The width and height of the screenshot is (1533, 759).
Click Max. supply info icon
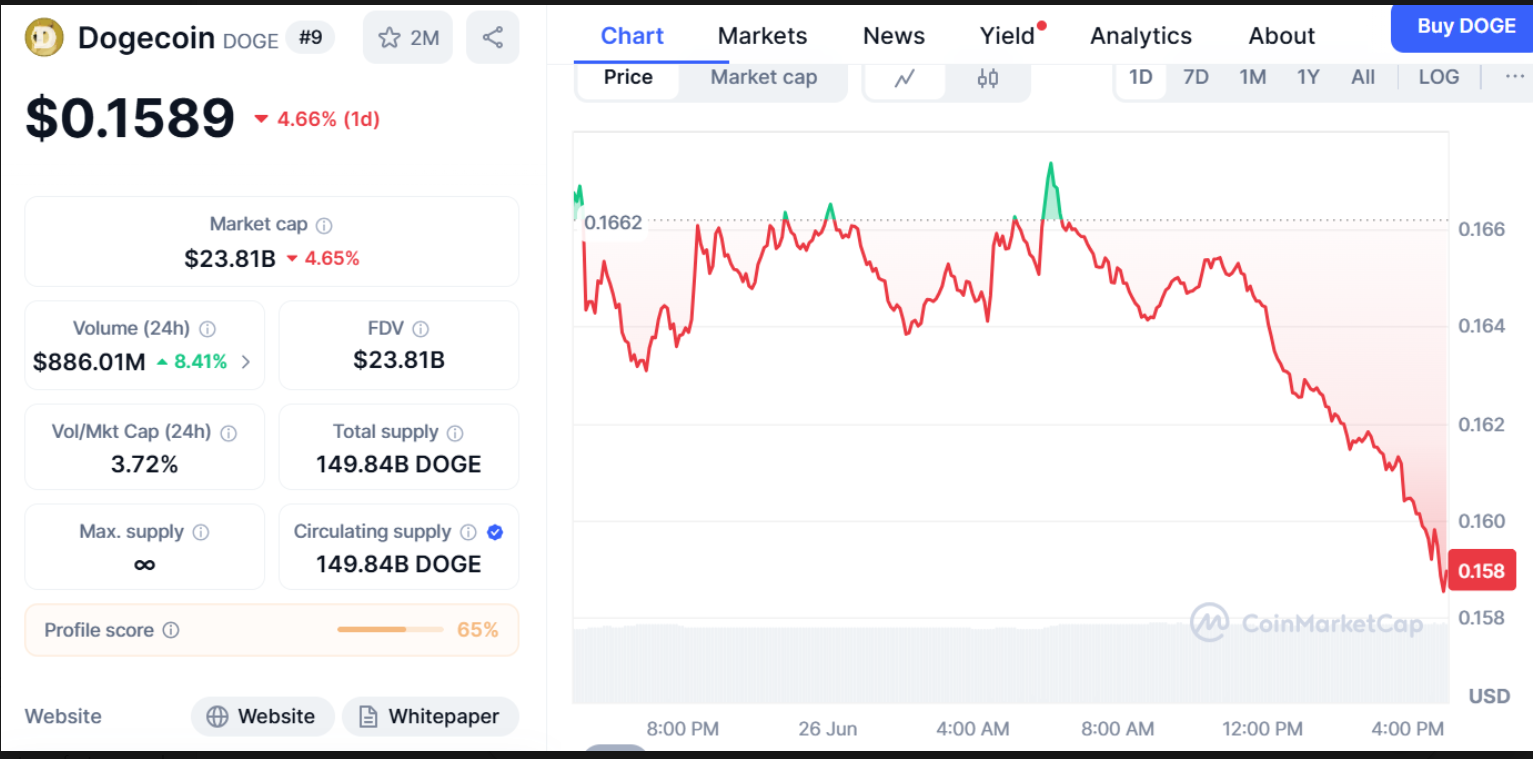tap(201, 532)
